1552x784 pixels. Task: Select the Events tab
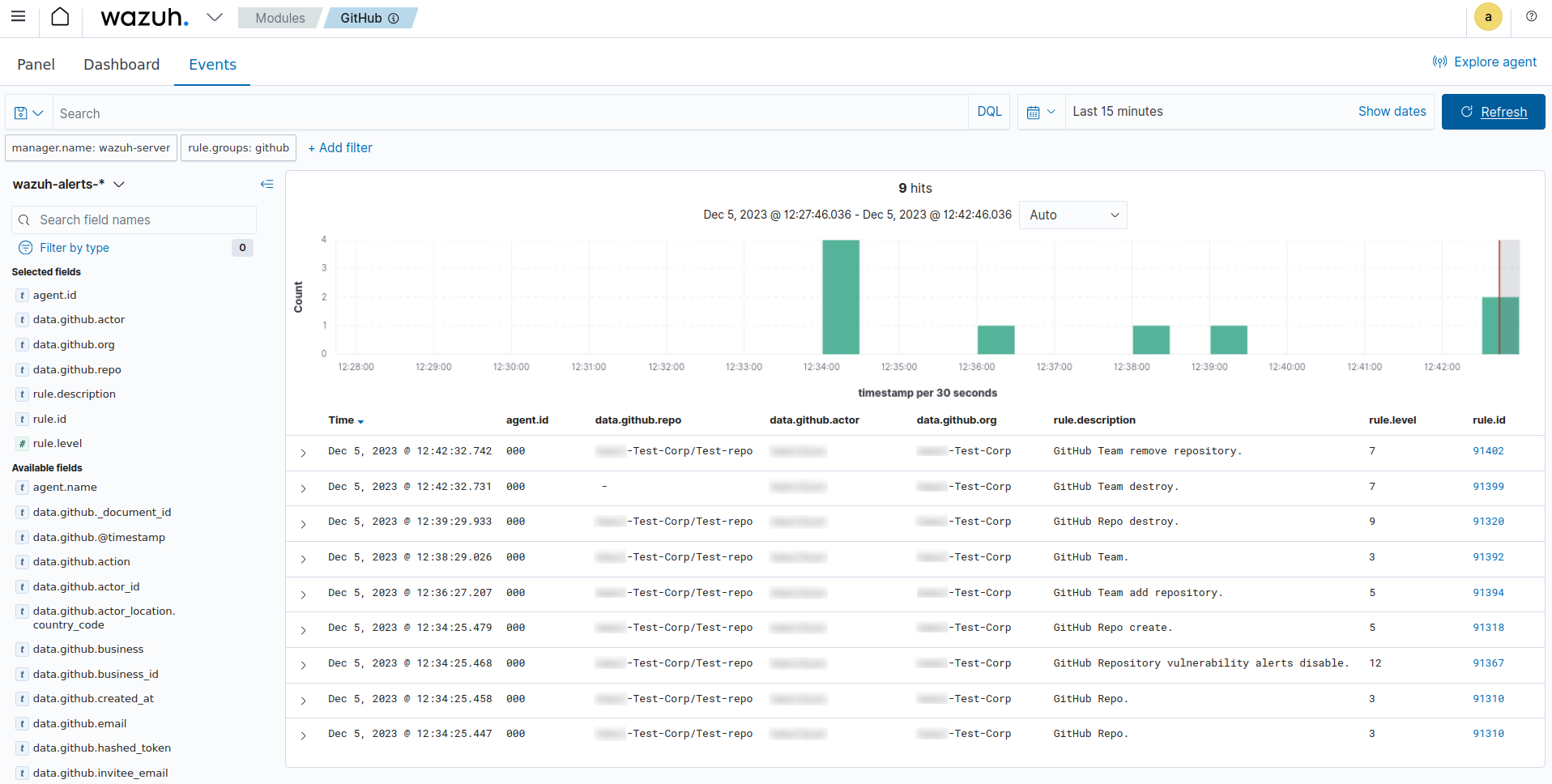click(x=212, y=65)
